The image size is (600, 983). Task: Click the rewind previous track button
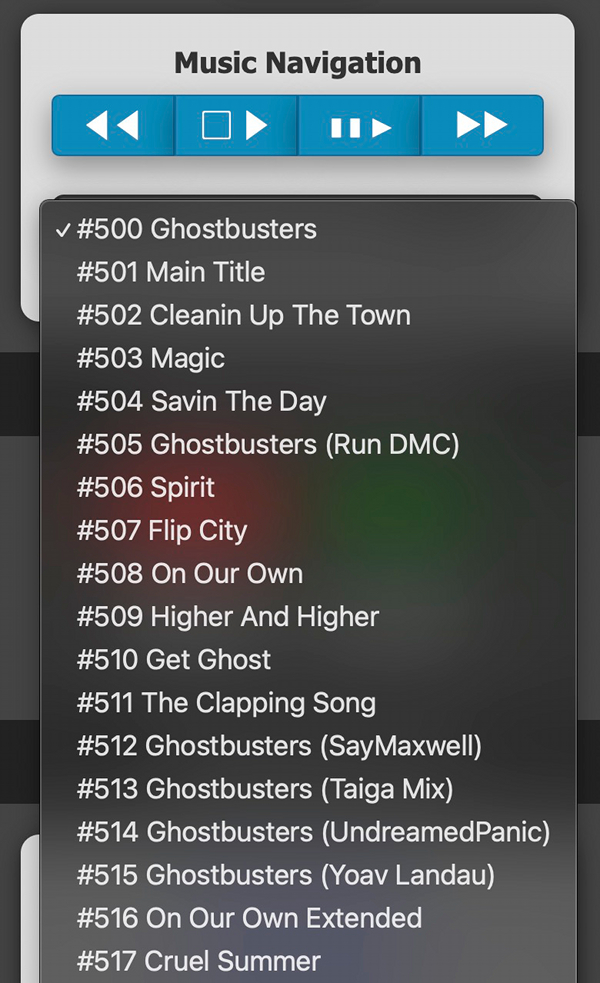(x=113, y=125)
